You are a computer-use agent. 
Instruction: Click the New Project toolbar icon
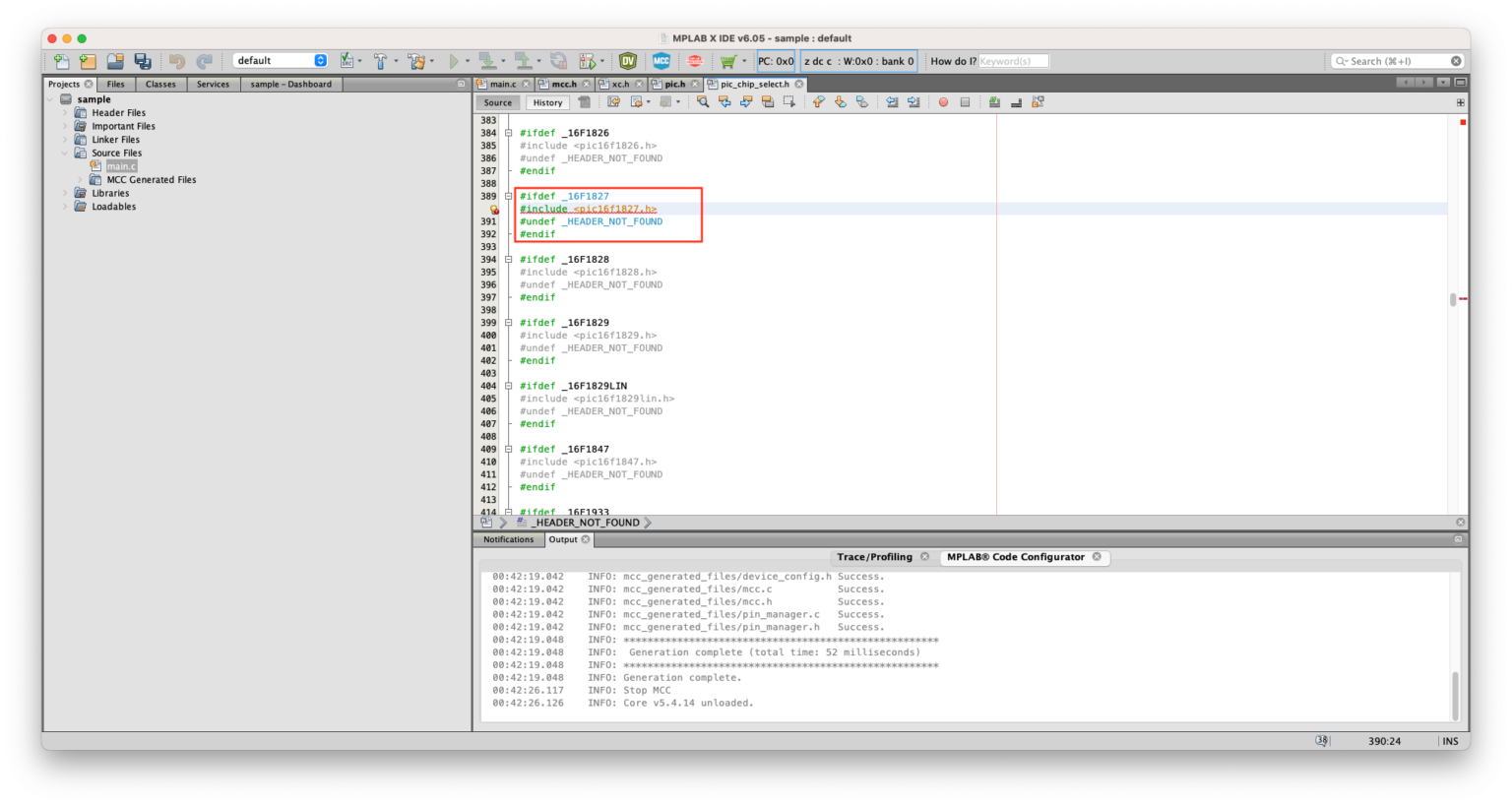[88, 61]
